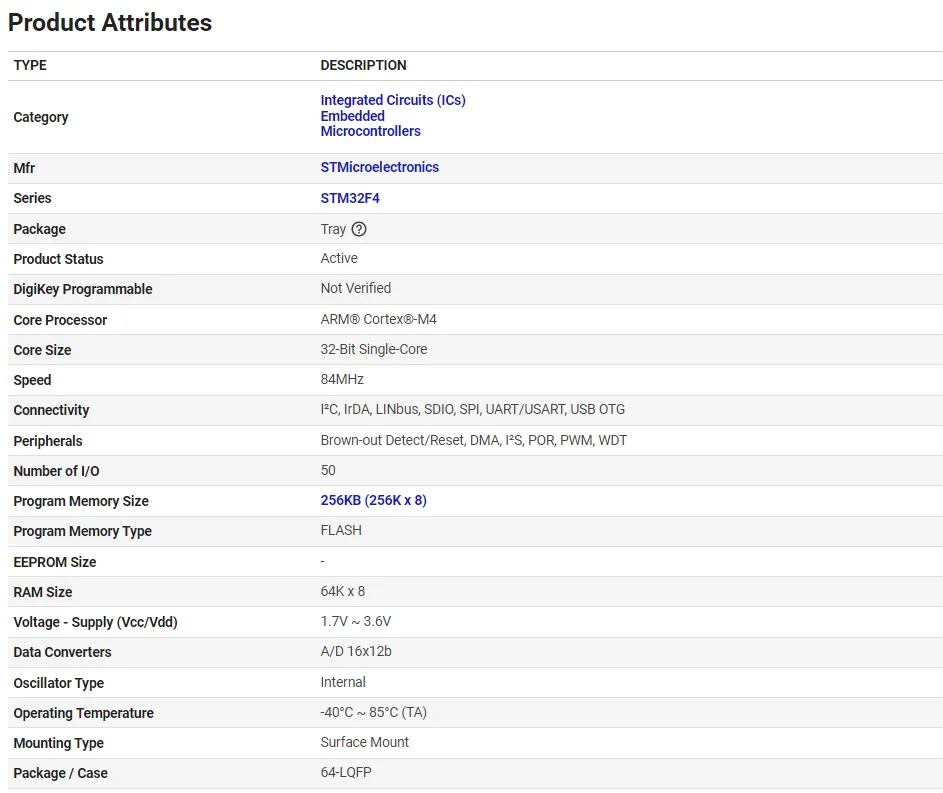943x793 pixels.
Task: Click the DESCRIPTION column header
Action: pos(363,65)
